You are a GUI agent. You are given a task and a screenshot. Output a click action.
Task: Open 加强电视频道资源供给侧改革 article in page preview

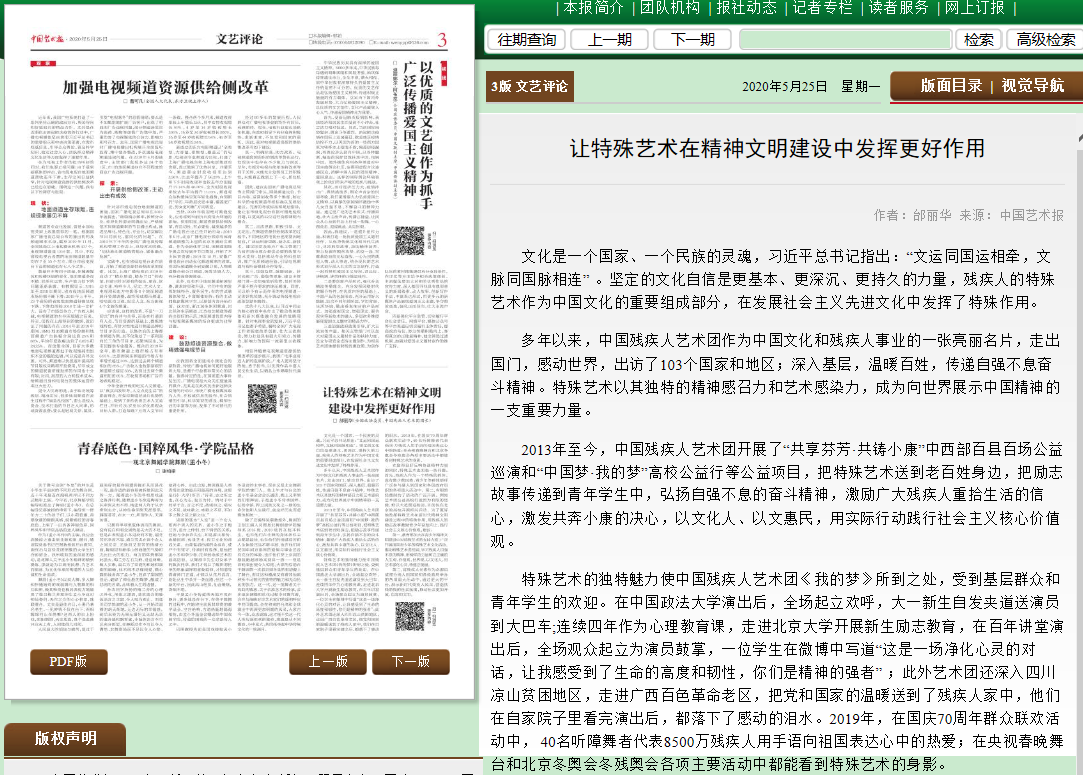(x=166, y=87)
